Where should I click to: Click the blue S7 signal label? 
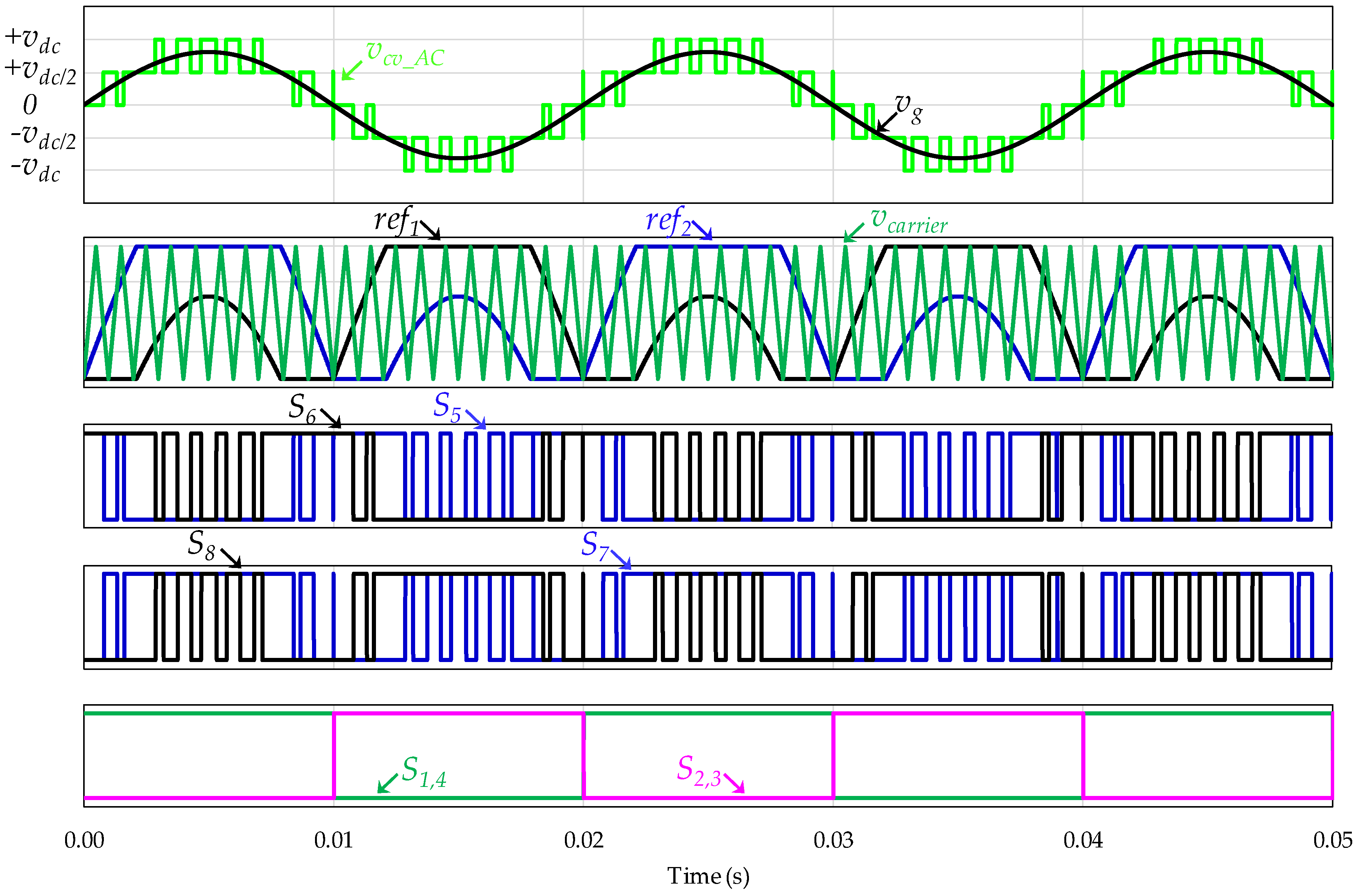coord(595,546)
